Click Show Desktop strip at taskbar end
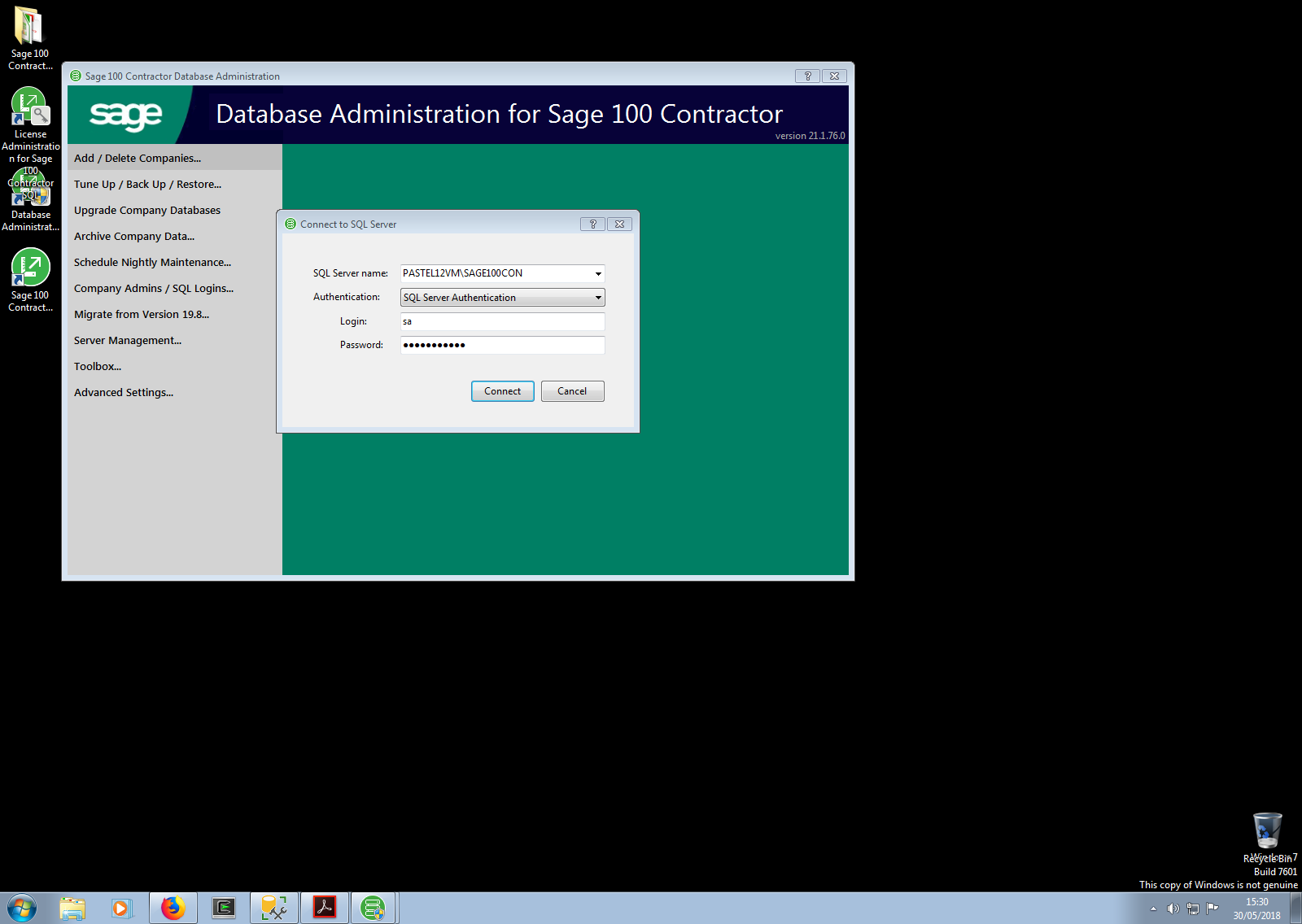This screenshot has width=1302, height=924. point(1296,908)
